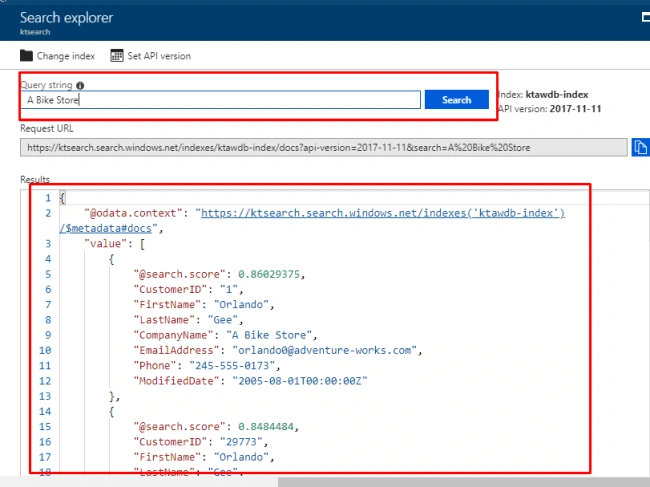Screen dimensions: 650x487
Task: Click the Search explorer title
Action: (x=66, y=17)
